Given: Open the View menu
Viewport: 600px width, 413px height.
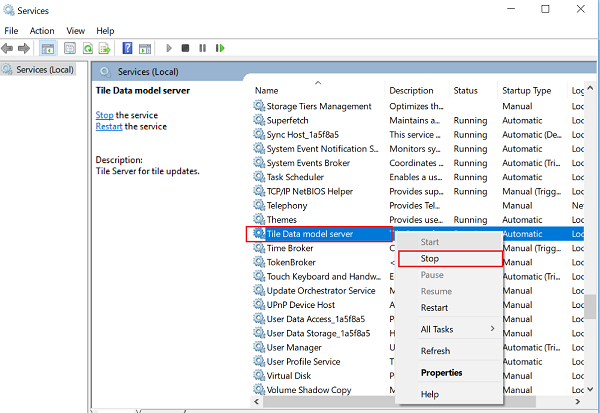Looking at the screenshot, I should 75,31.
